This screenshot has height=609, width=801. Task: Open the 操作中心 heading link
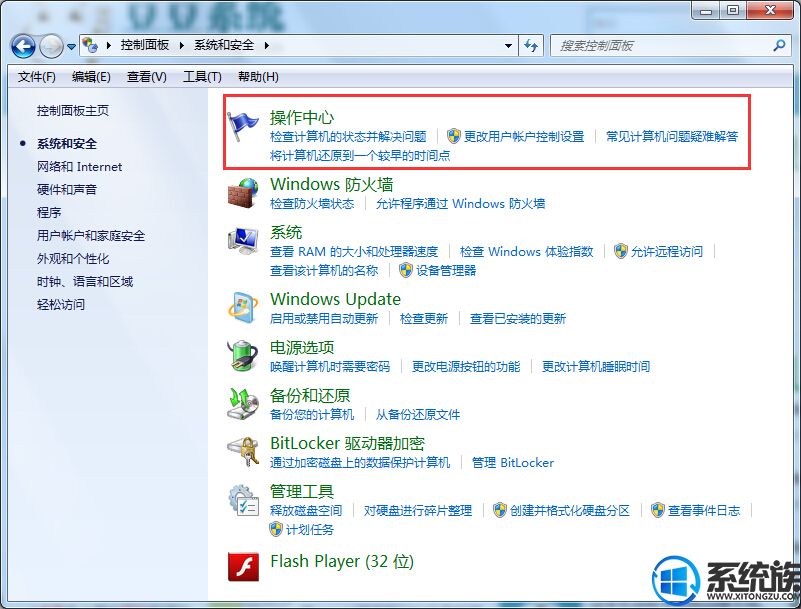click(302, 118)
